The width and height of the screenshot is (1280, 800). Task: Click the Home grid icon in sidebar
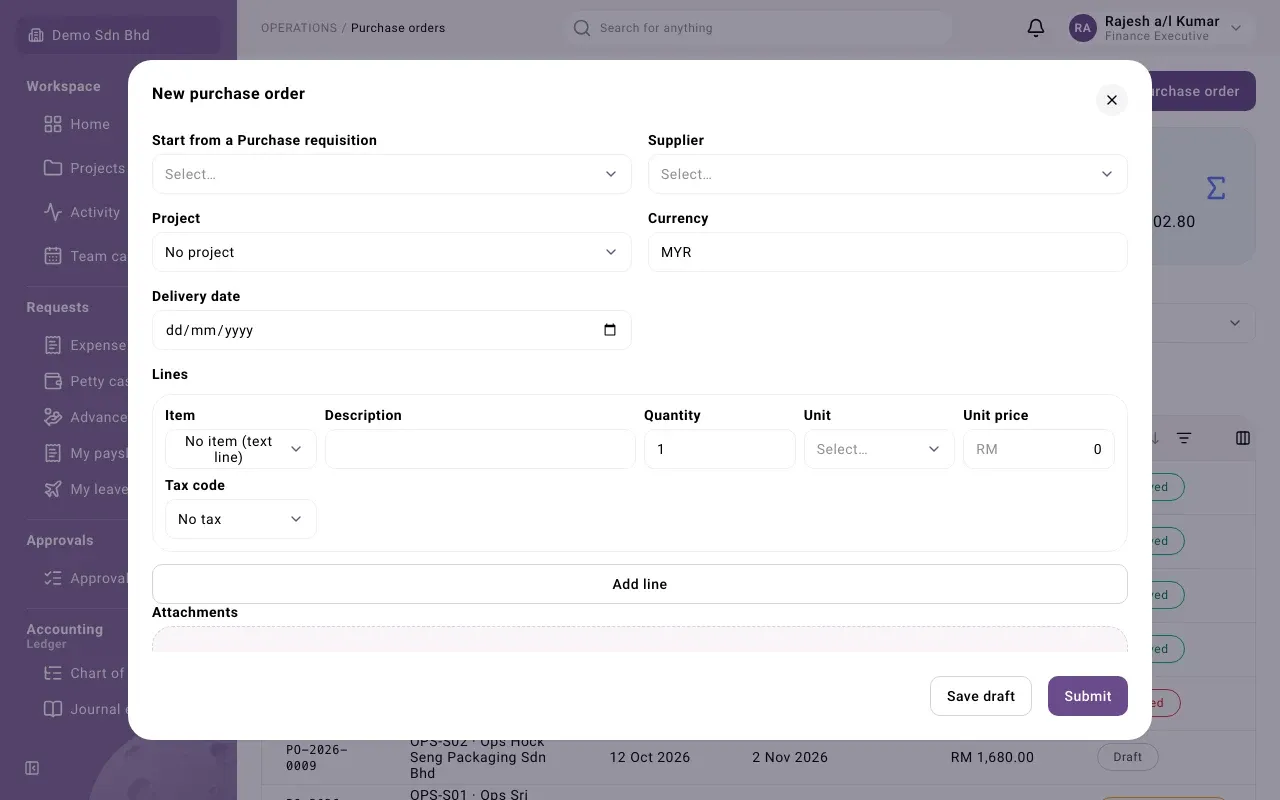pos(53,124)
